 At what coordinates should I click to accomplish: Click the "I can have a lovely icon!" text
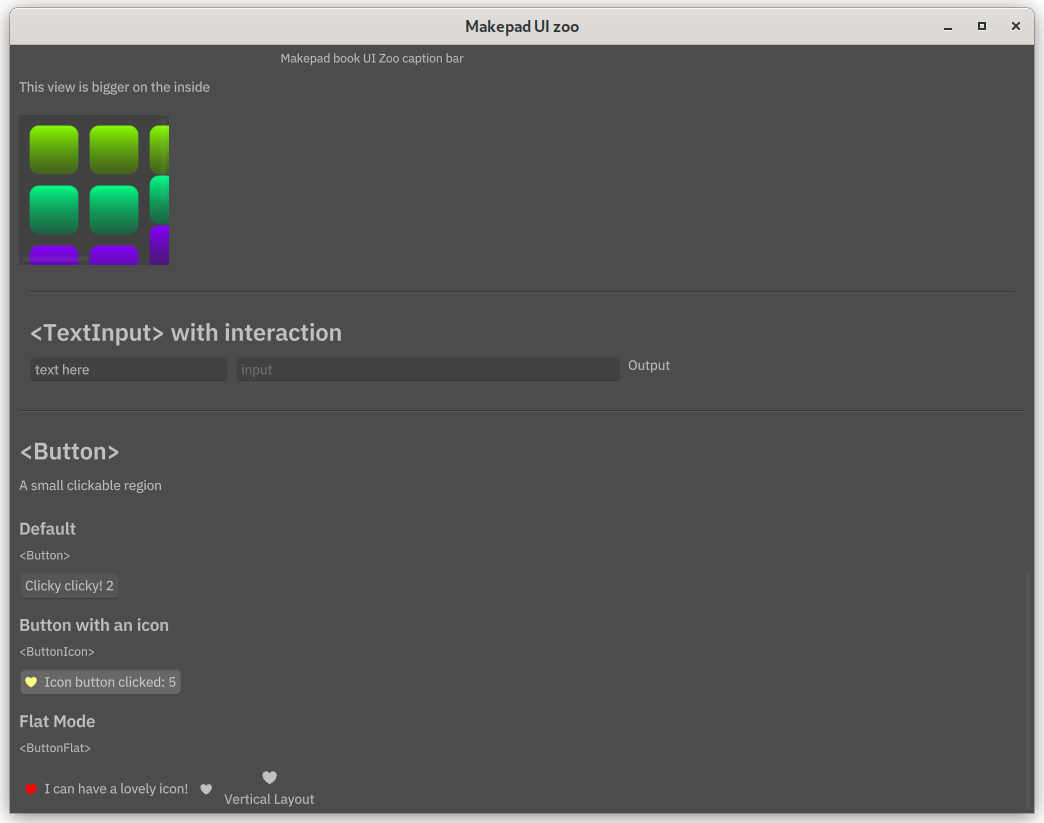116,789
